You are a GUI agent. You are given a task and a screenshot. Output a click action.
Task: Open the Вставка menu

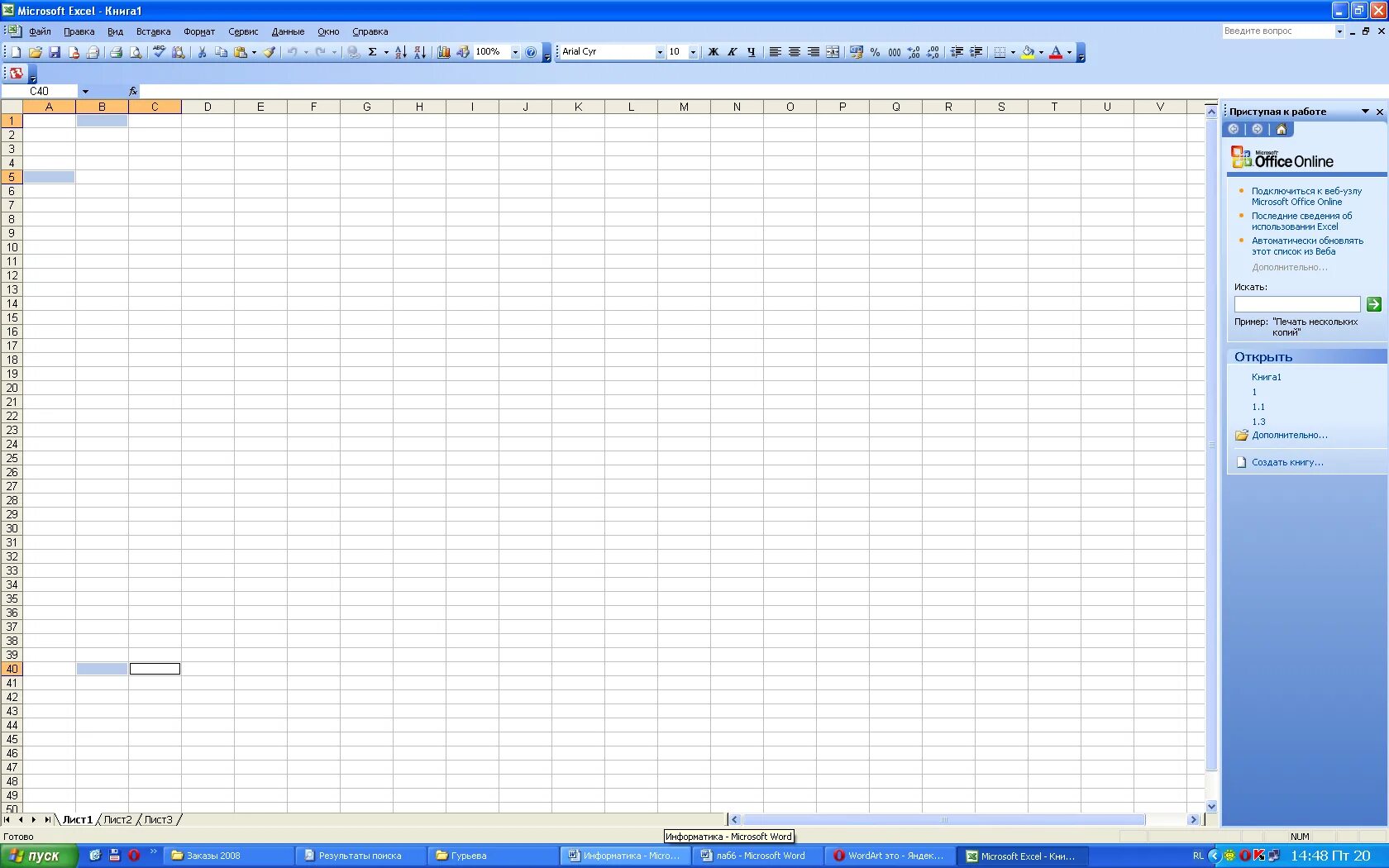[x=153, y=31]
